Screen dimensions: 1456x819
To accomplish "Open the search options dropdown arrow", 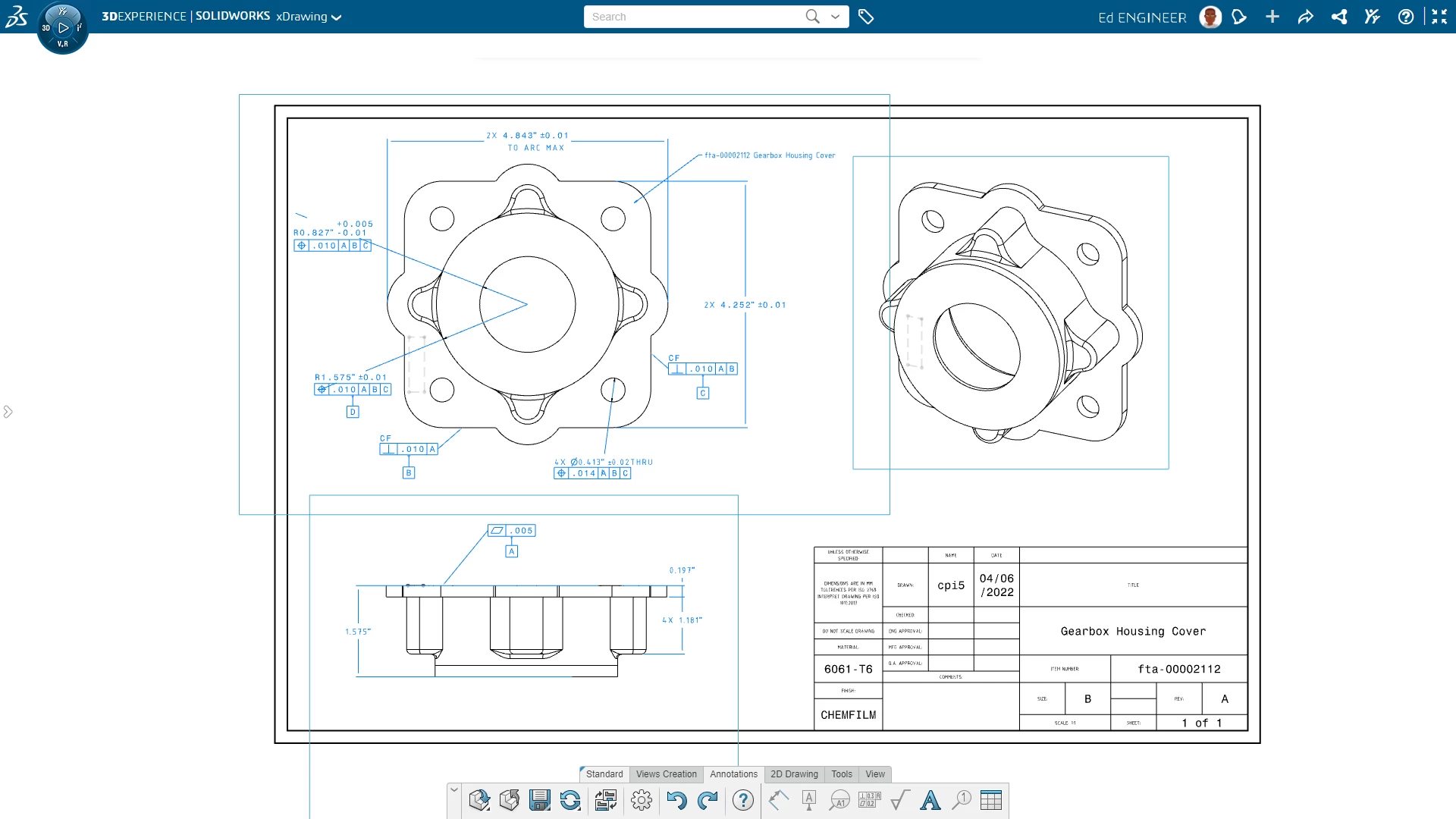I will pos(836,17).
